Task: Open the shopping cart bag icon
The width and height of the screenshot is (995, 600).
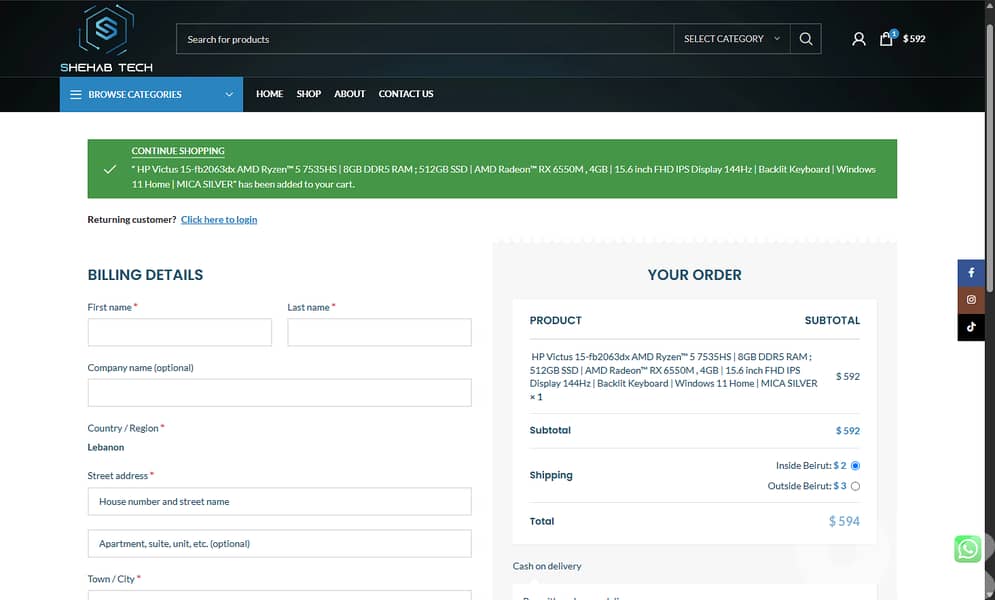Action: pyautogui.click(x=886, y=39)
